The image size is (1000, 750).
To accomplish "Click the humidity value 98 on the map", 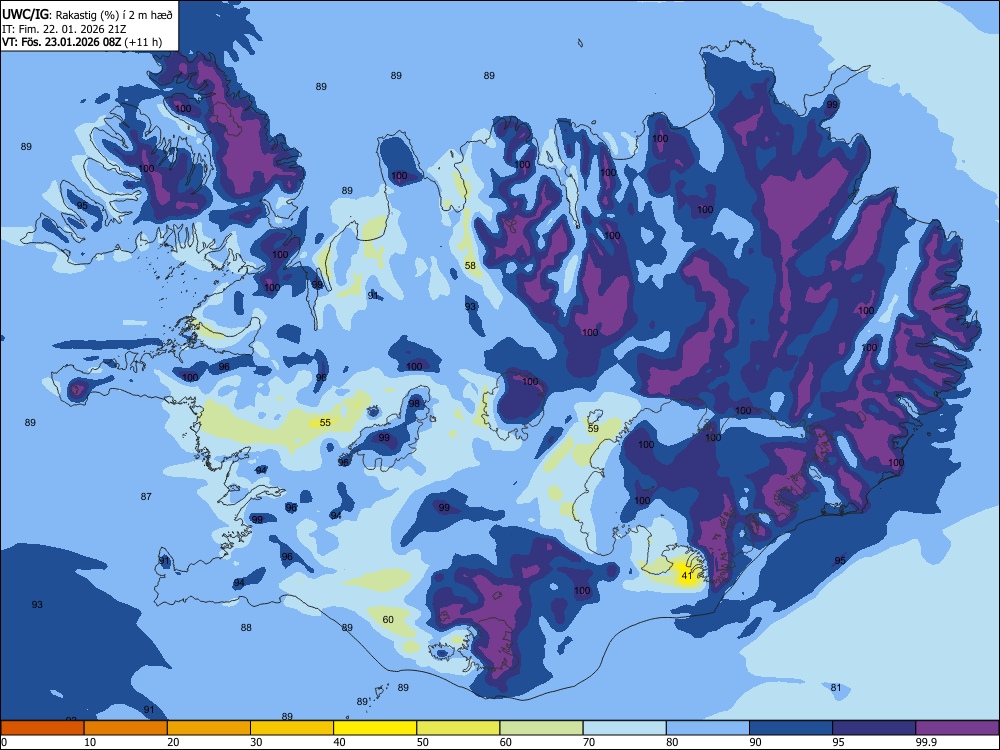I will click(x=415, y=404).
